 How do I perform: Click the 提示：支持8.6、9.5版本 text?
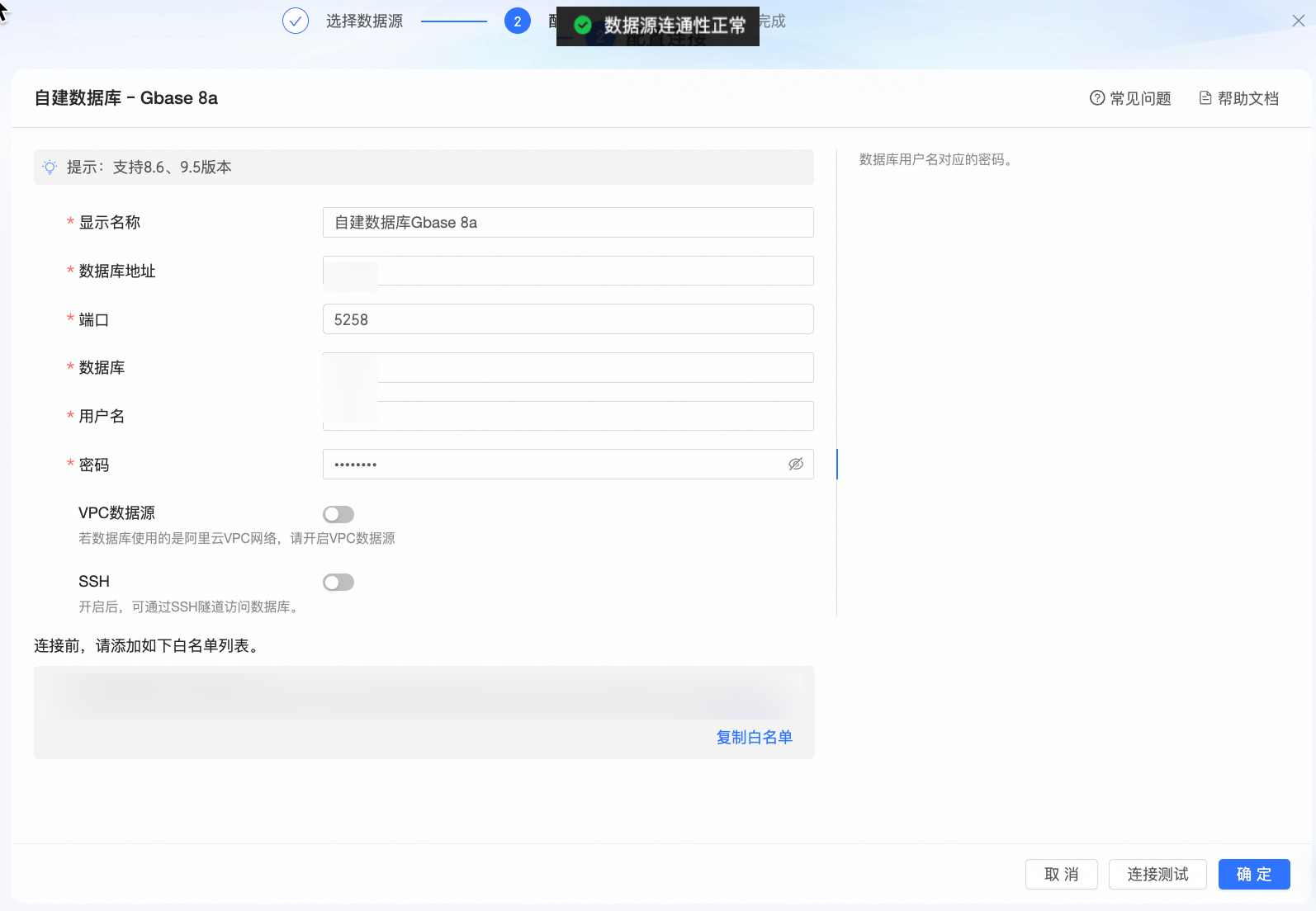149,168
